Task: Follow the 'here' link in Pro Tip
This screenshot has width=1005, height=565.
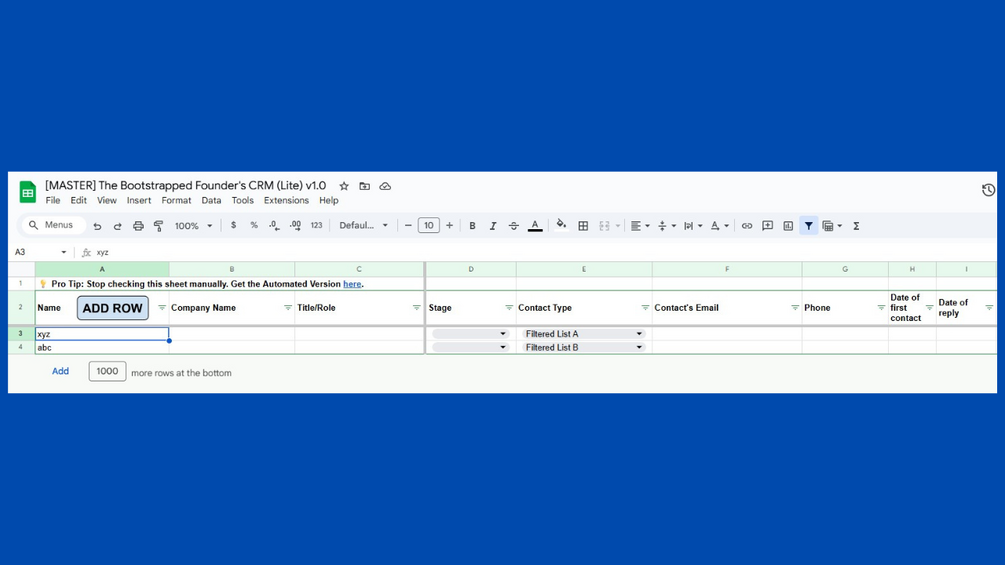Action: (x=352, y=284)
